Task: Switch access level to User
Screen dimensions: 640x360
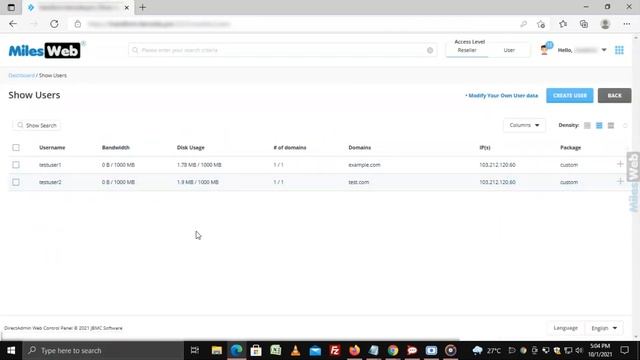Action: pyautogui.click(x=509, y=50)
